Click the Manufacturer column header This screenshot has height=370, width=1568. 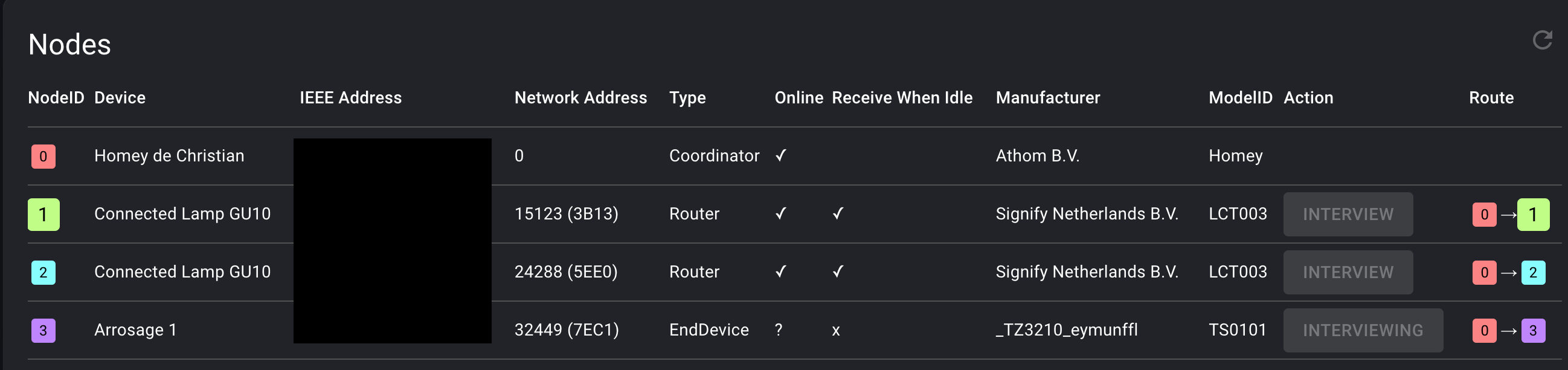(1047, 97)
